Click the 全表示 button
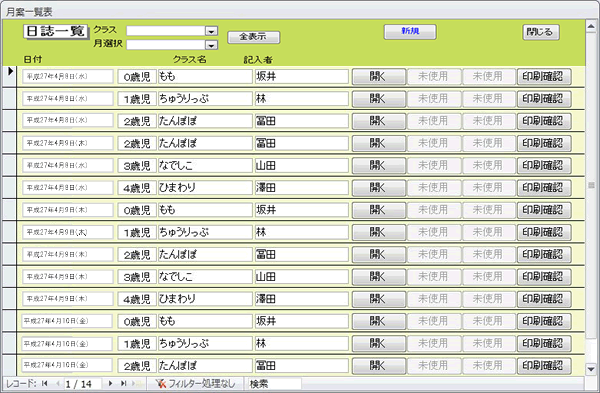The image size is (600, 393). [253, 37]
